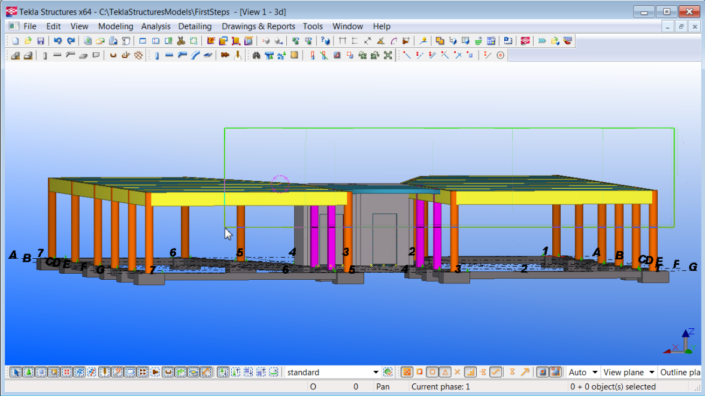
Task: Restore the inner view window
Action: tap(681, 27)
